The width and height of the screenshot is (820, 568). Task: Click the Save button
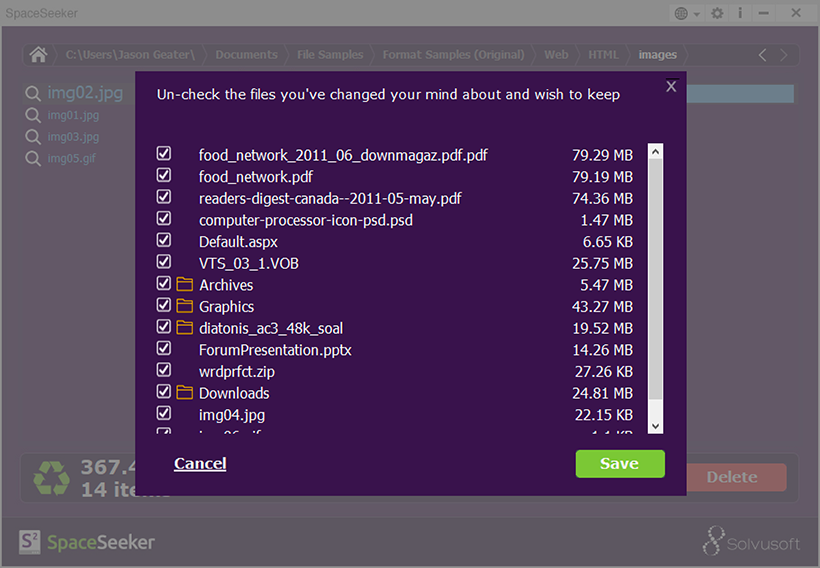[620, 464]
